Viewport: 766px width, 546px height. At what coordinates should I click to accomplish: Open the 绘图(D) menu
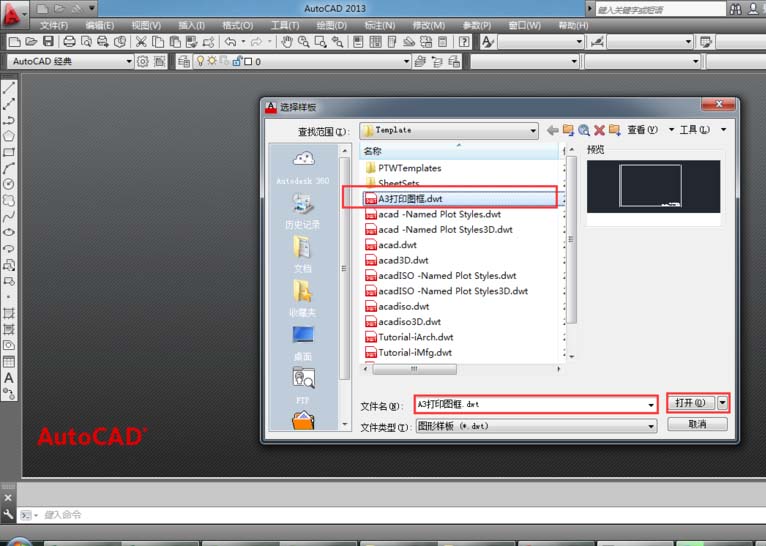tap(331, 25)
